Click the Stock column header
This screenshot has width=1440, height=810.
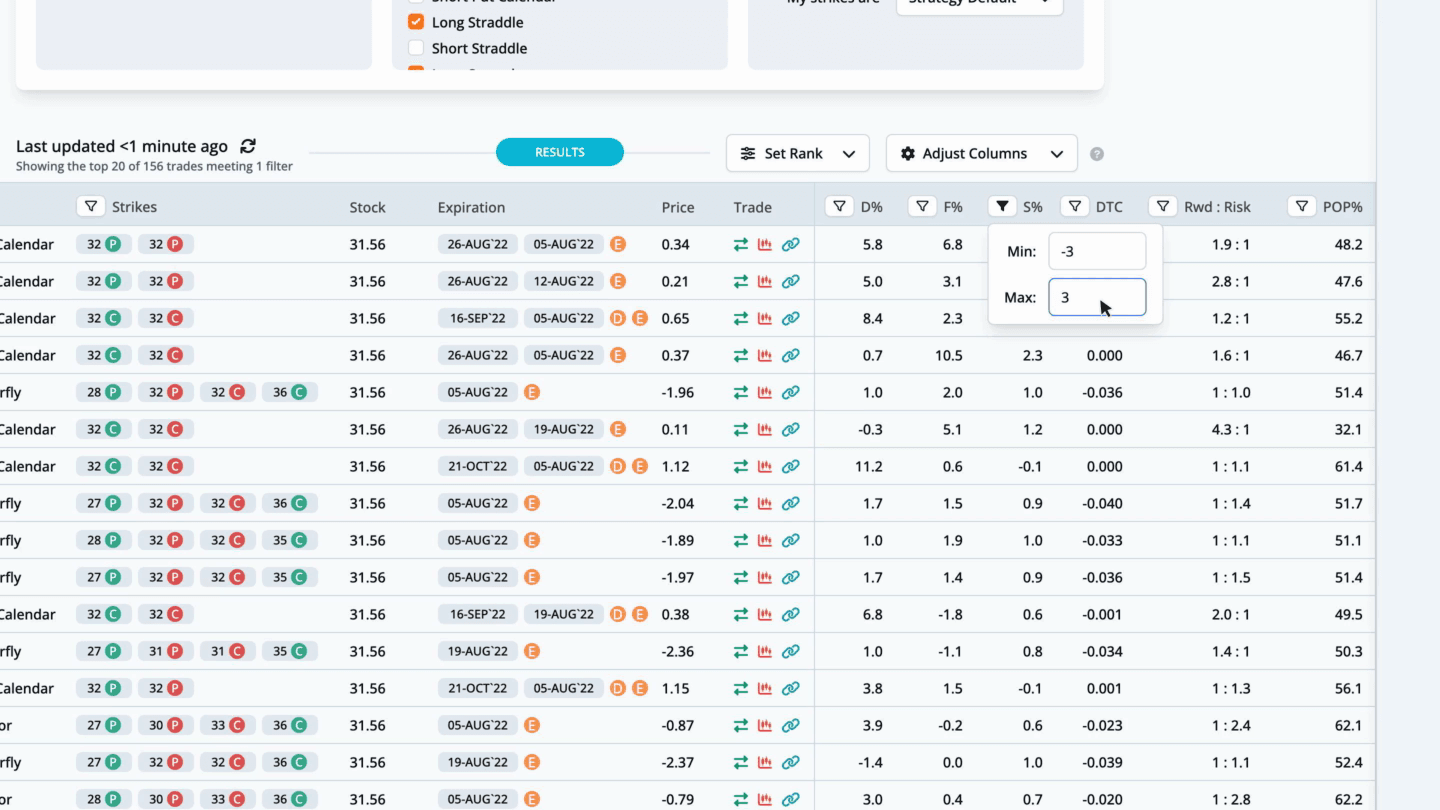pos(367,207)
